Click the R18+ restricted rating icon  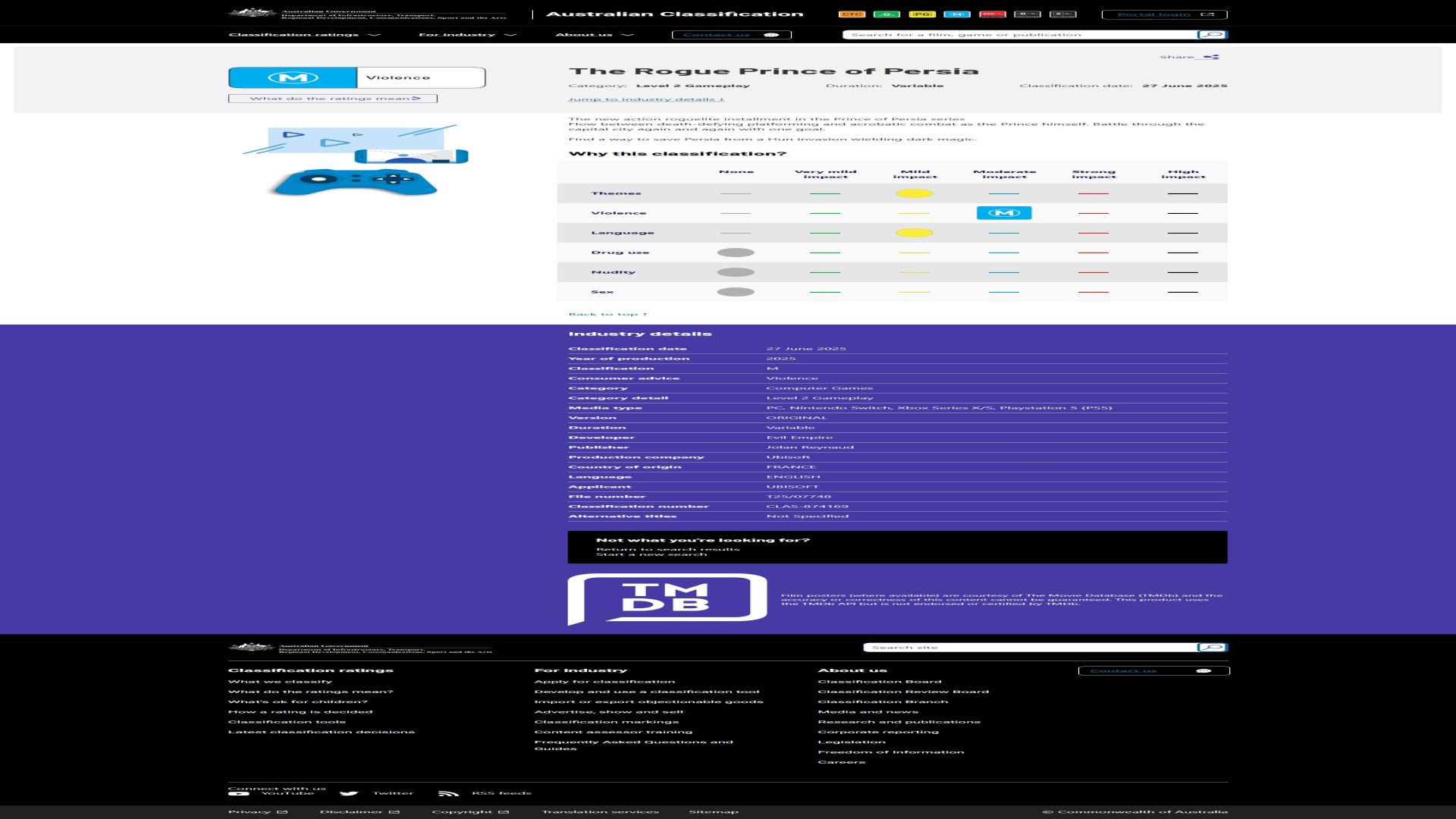tap(1027, 14)
